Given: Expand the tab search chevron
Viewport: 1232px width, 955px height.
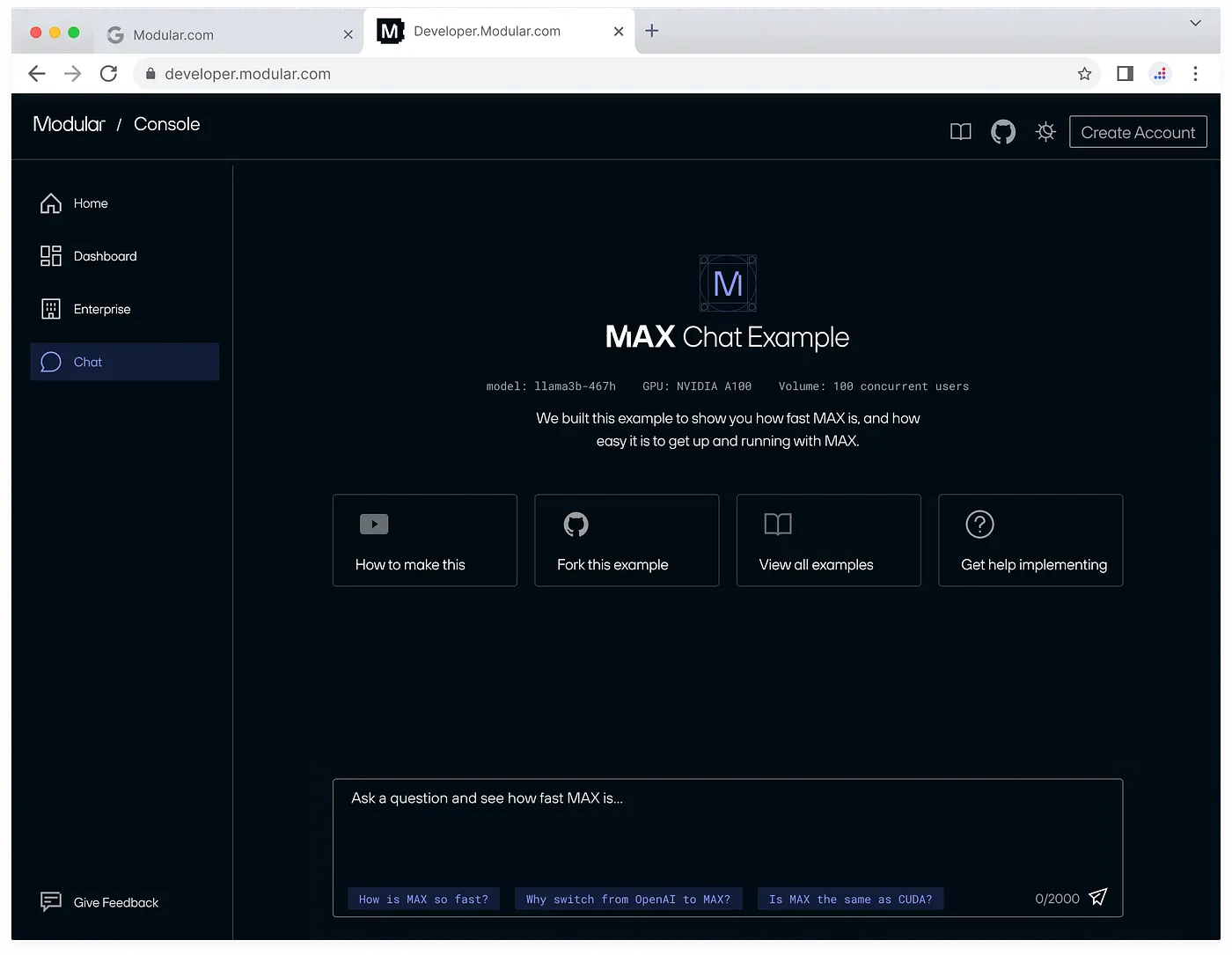Looking at the screenshot, I should click(x=1195, y=23).
